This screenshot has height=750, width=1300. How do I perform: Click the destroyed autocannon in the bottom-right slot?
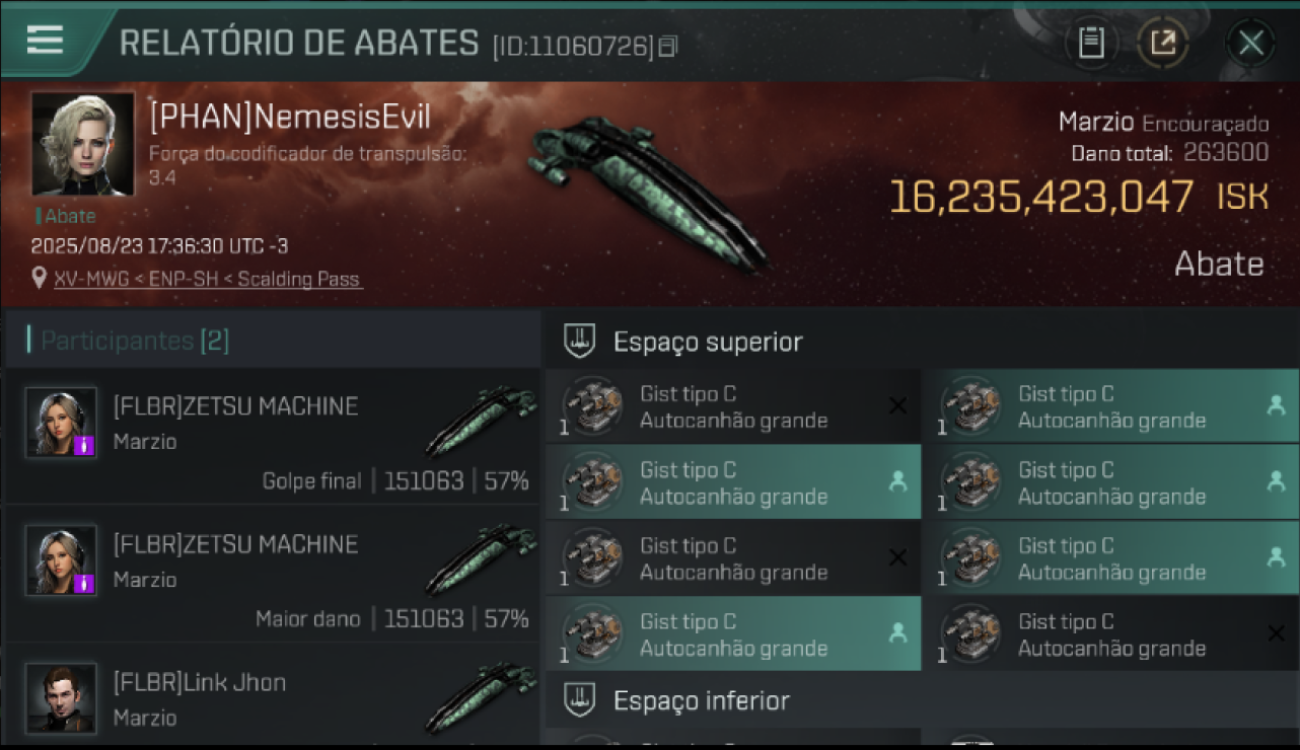tap(1109, 634)
